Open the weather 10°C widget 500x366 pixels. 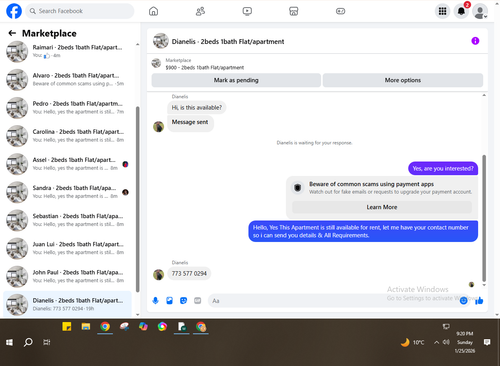click(x=413, y=342)
